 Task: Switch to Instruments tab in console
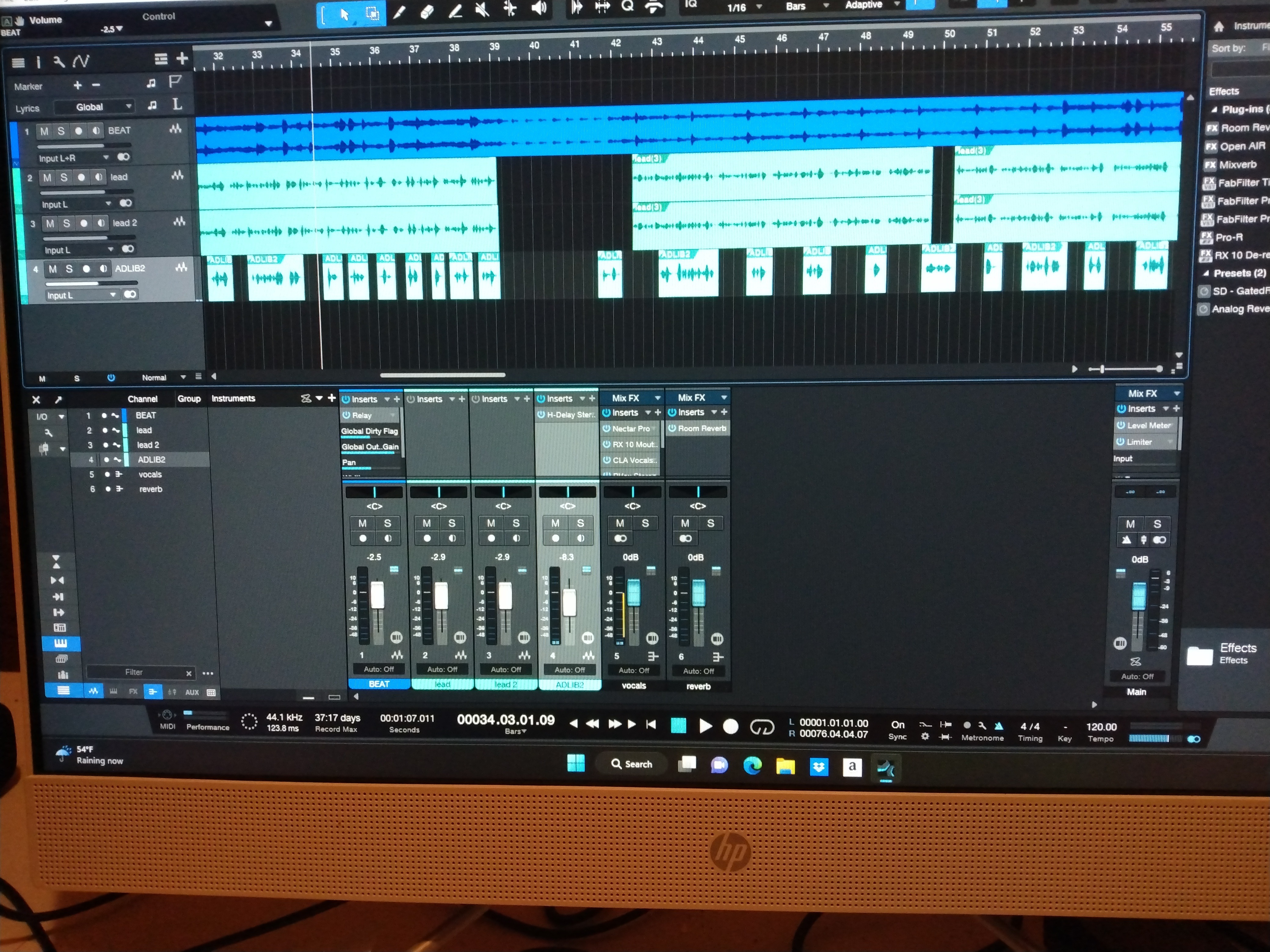click(x=233, y=398)
